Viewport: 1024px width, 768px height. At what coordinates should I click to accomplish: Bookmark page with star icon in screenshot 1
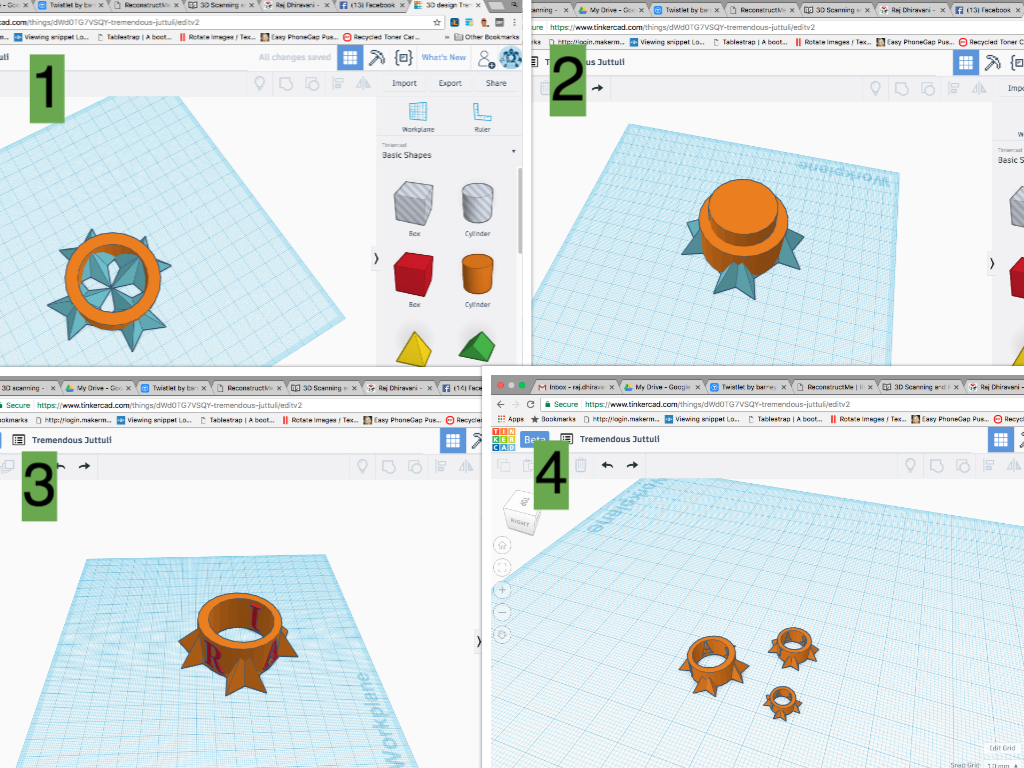pyautogui.click(x=437, y=22)
